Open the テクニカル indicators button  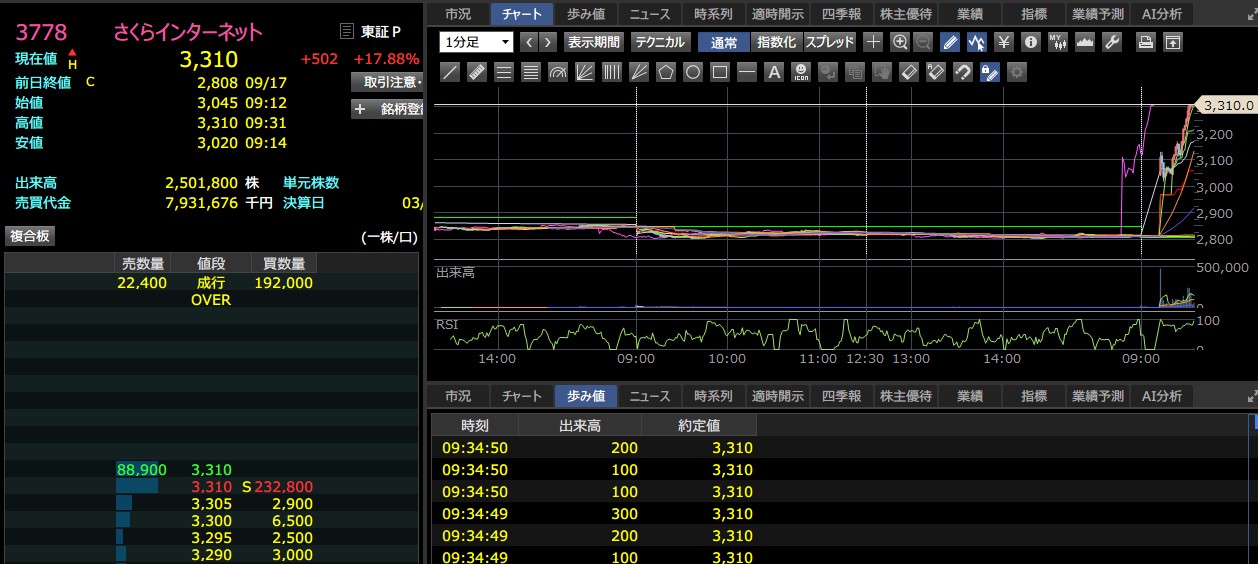pyautogui.click(x=660, y=42)
